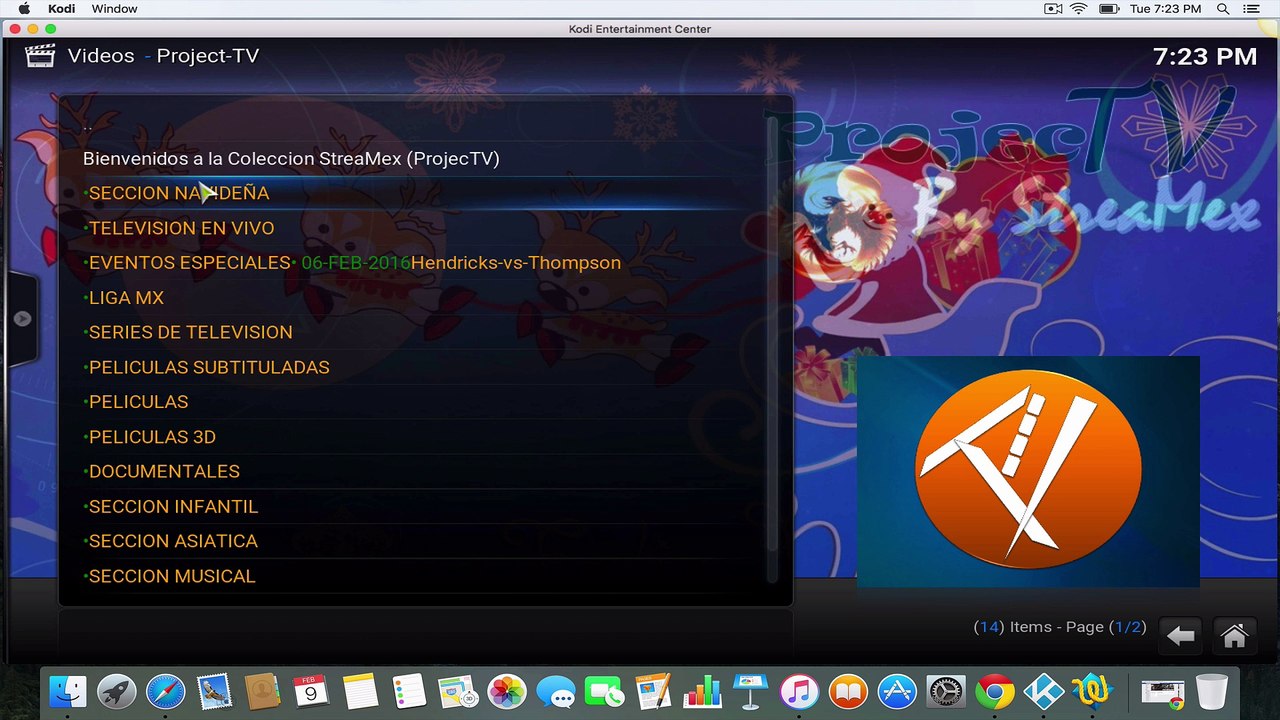Image resolution: width=1280 pixels, height=720 pixels.
Task: Open App Store icon in dock
Action: [x=897, y=691]
